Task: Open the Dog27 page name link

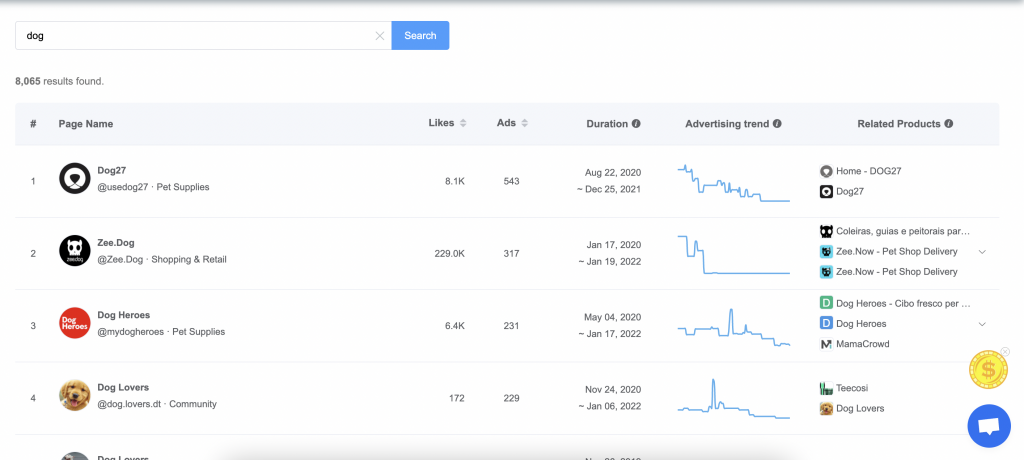Action: pyautogui.click(x=112, y=171)
